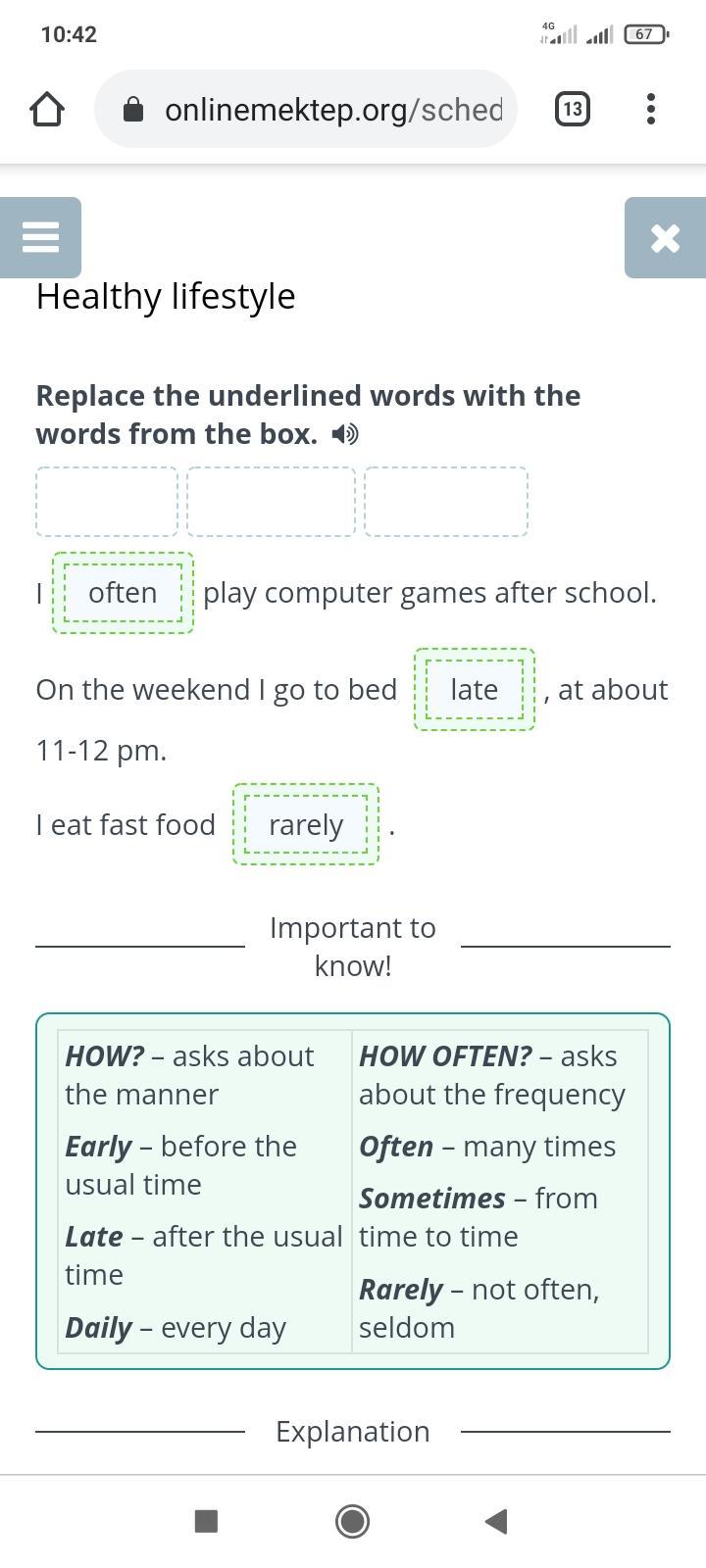Open the hamburger menu
The width and height of the screenshot is (706, 1568).
pos(40,237)
